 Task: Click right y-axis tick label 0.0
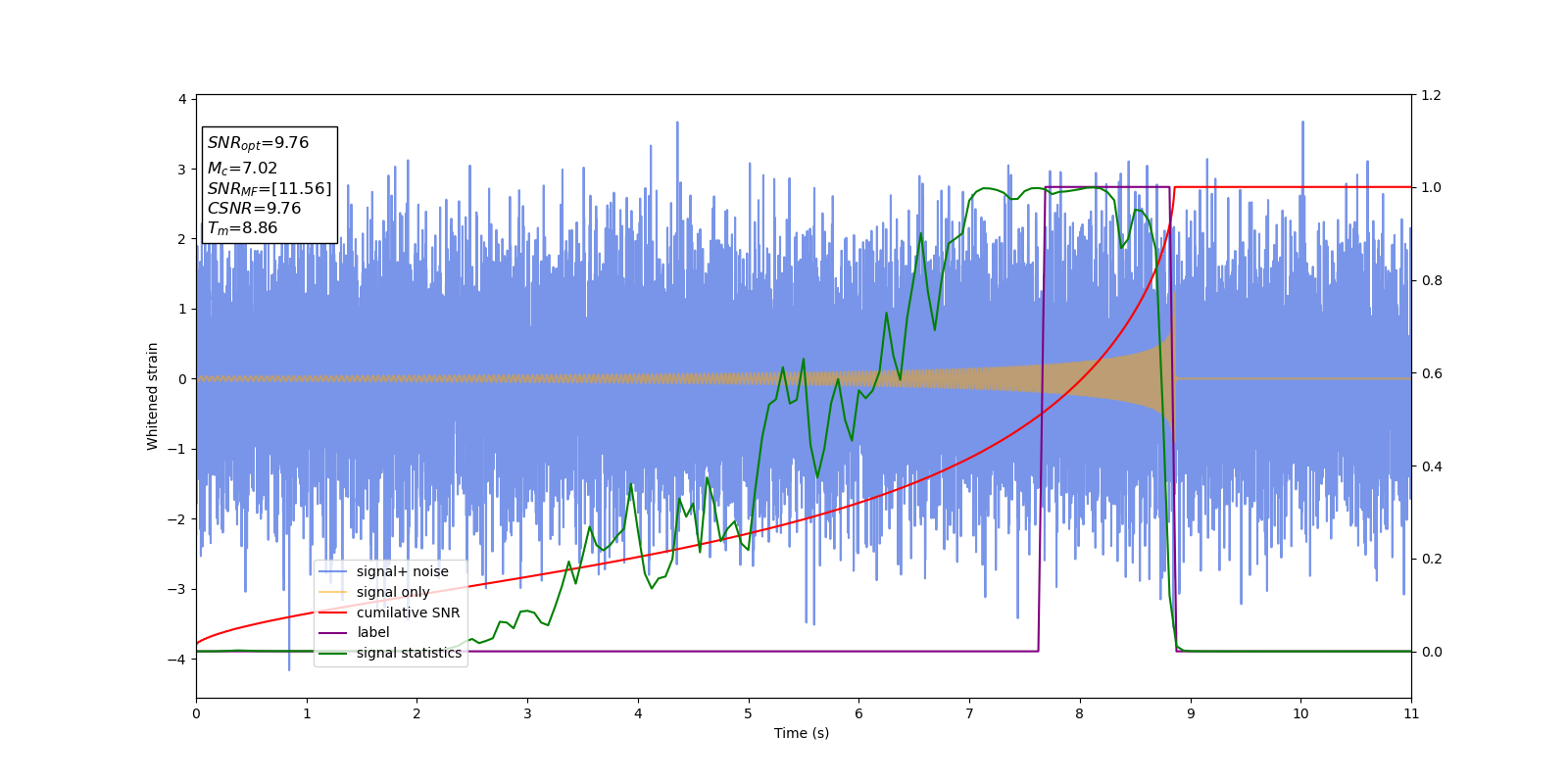pos(1431,652)
